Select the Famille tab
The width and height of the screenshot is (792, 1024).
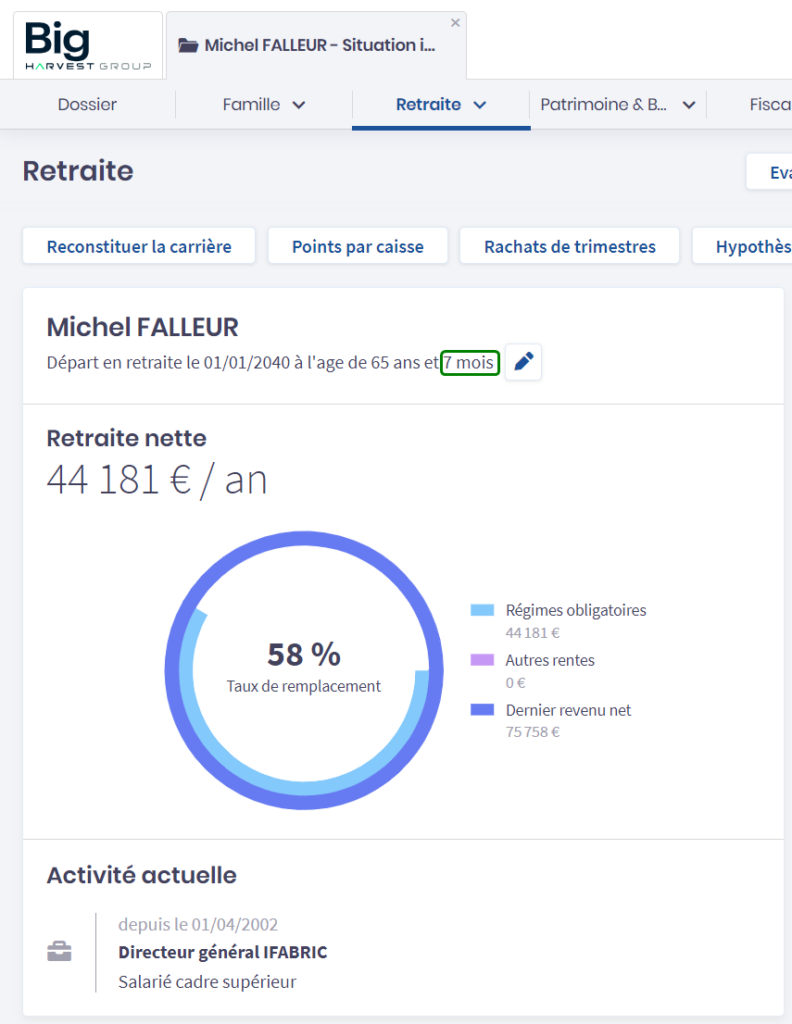coord(251,104)
